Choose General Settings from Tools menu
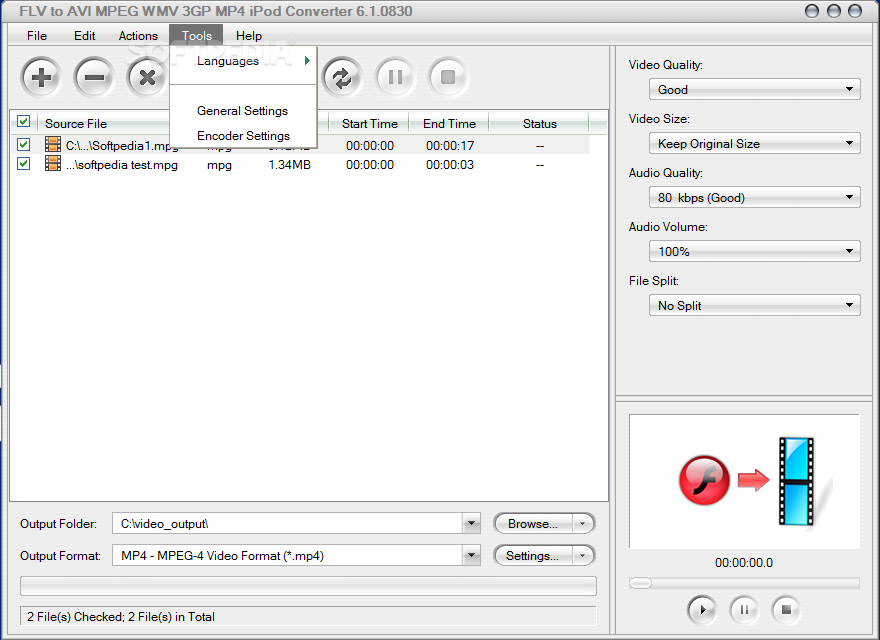 [x=242, y=111]
